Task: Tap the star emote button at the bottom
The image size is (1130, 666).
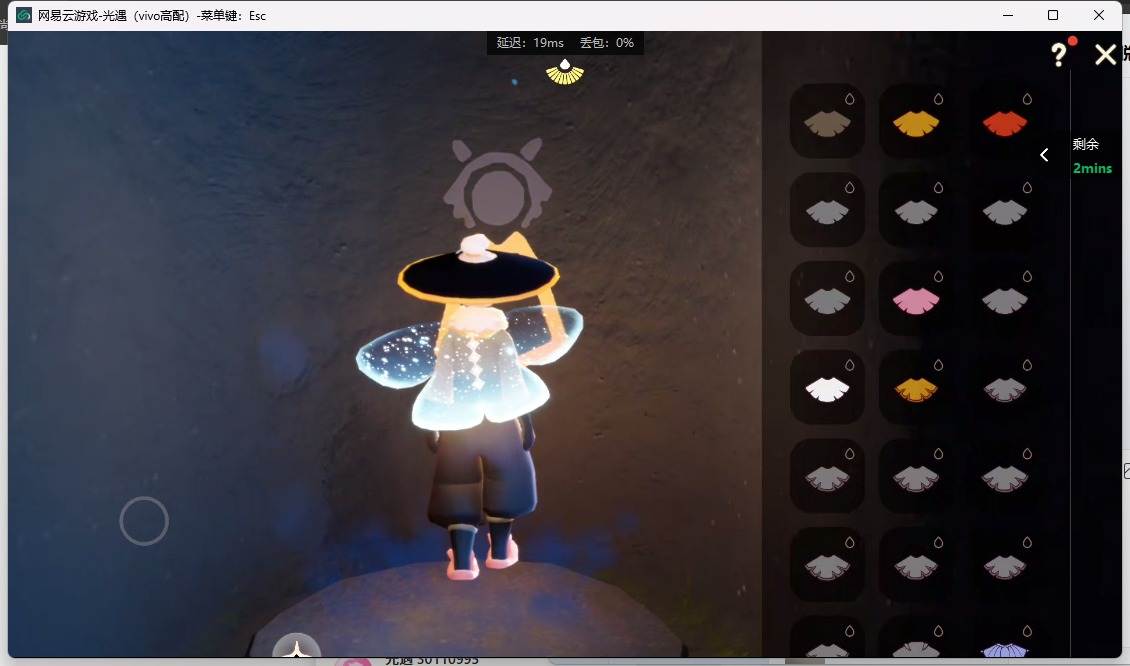Action: [296, 646]
